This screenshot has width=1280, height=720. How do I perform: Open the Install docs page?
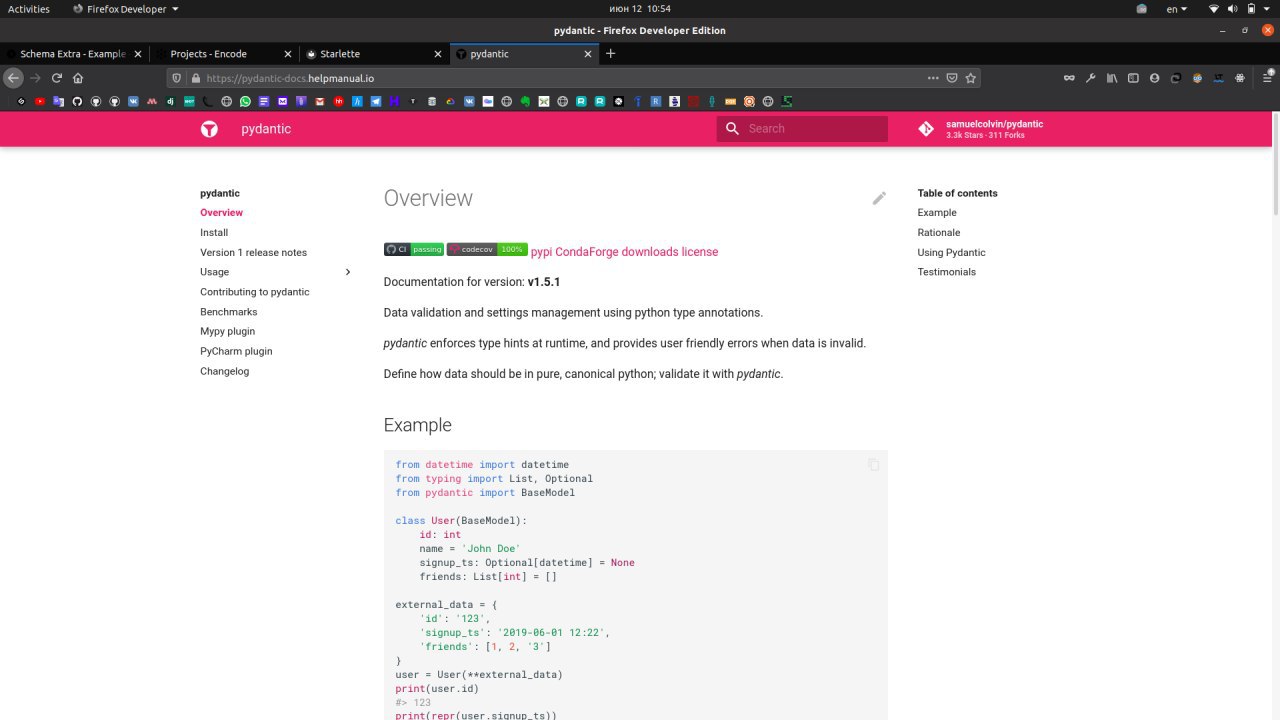click(x=214, y=233)
